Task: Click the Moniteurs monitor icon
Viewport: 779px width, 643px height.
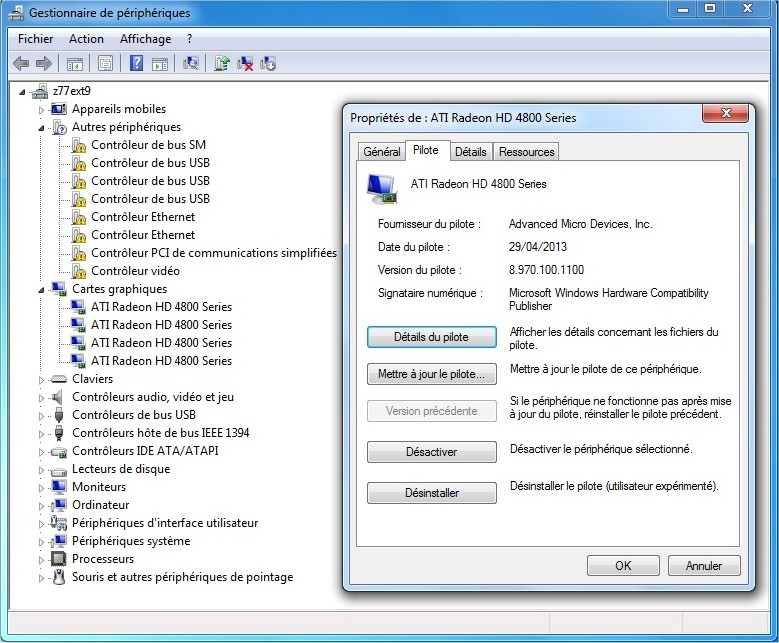Action: [x=59, y=487]
